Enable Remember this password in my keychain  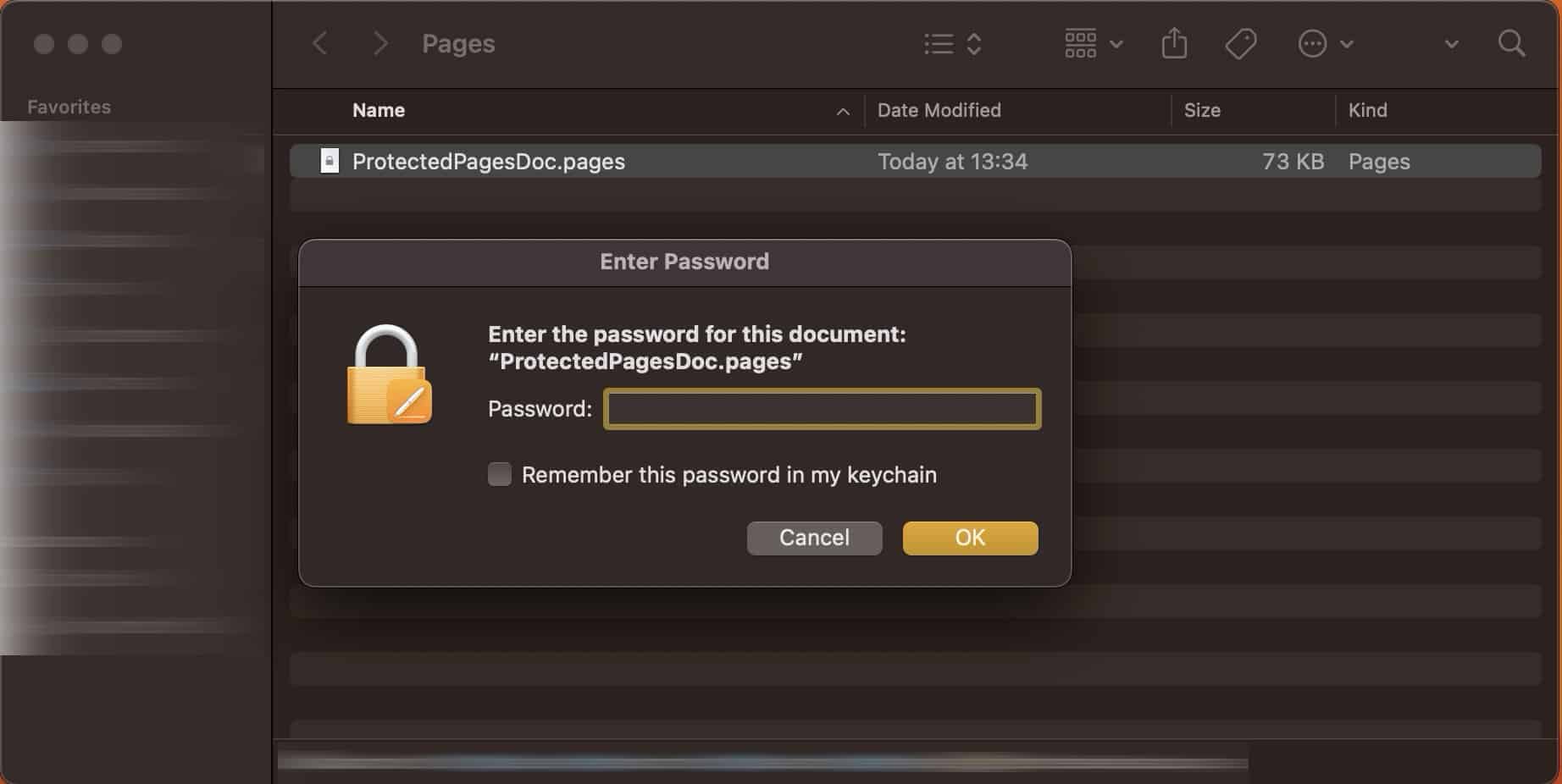500,474
